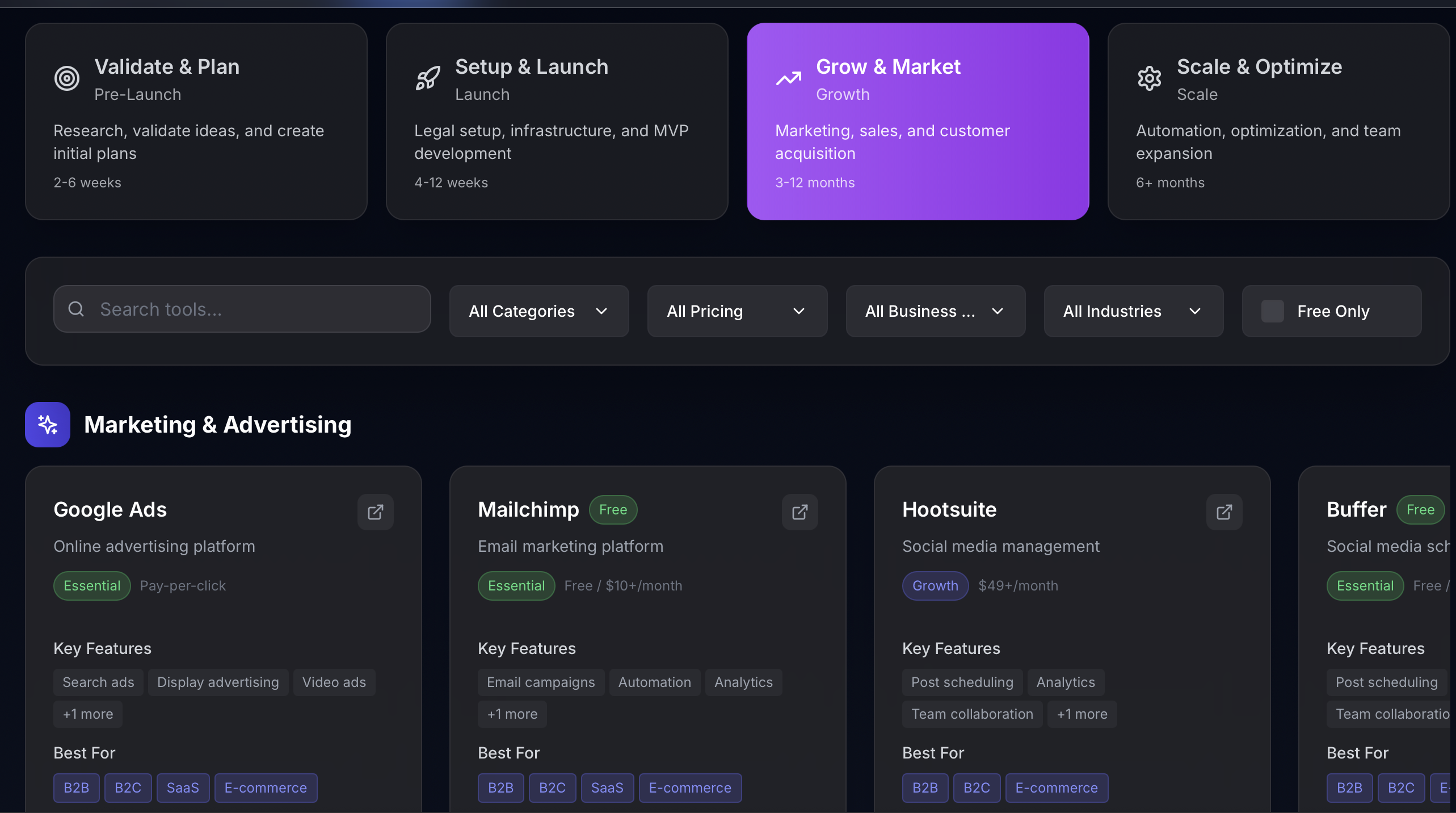Click the Email campaigns feature tag
Viewport: 1456px width, 813px height.
[541, 682]
